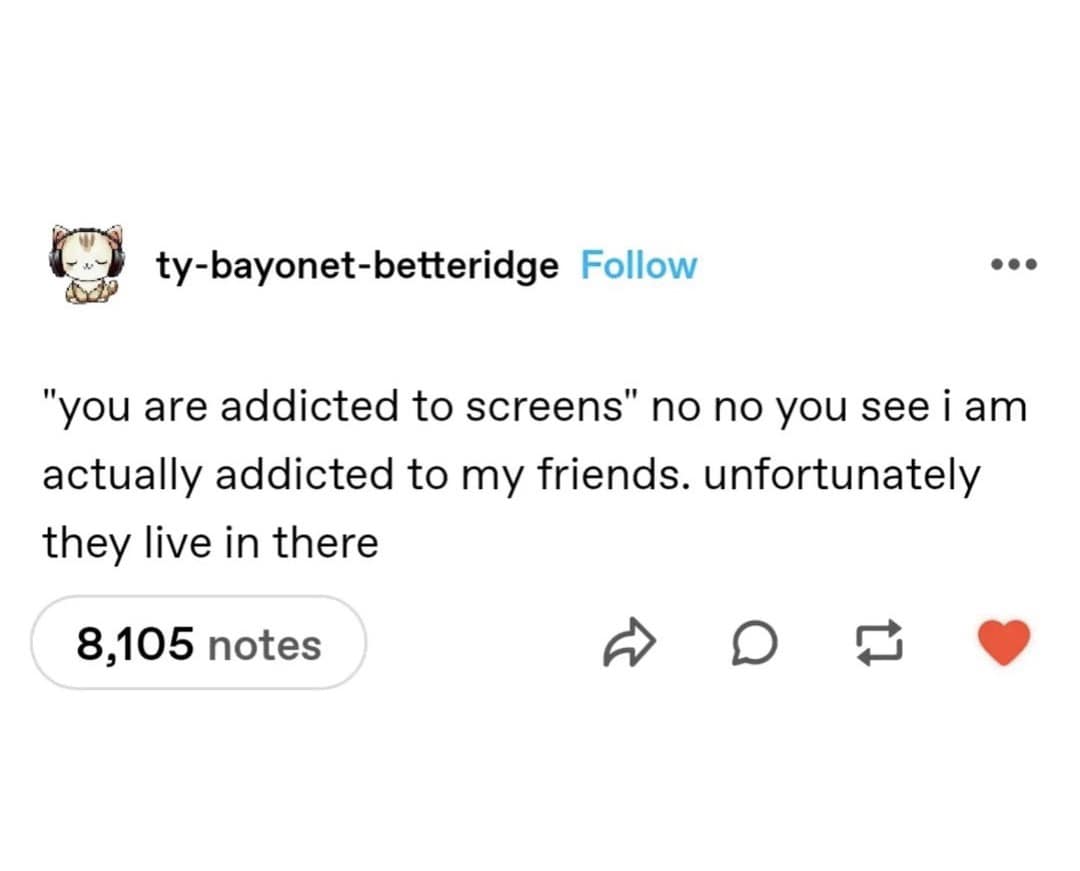Screen dimensions: 1080x871
Task: Unlike the post via the red heart
Action: [x=1003, y=643]
